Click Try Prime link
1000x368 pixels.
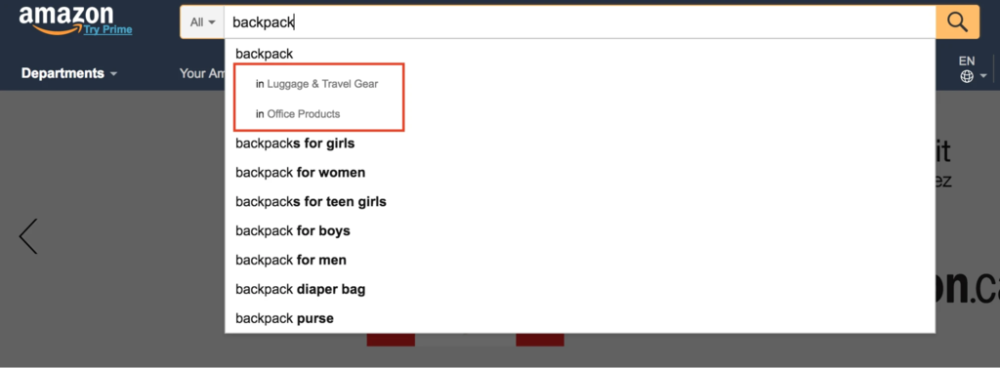pyautogui.click(x=108, y=29)
